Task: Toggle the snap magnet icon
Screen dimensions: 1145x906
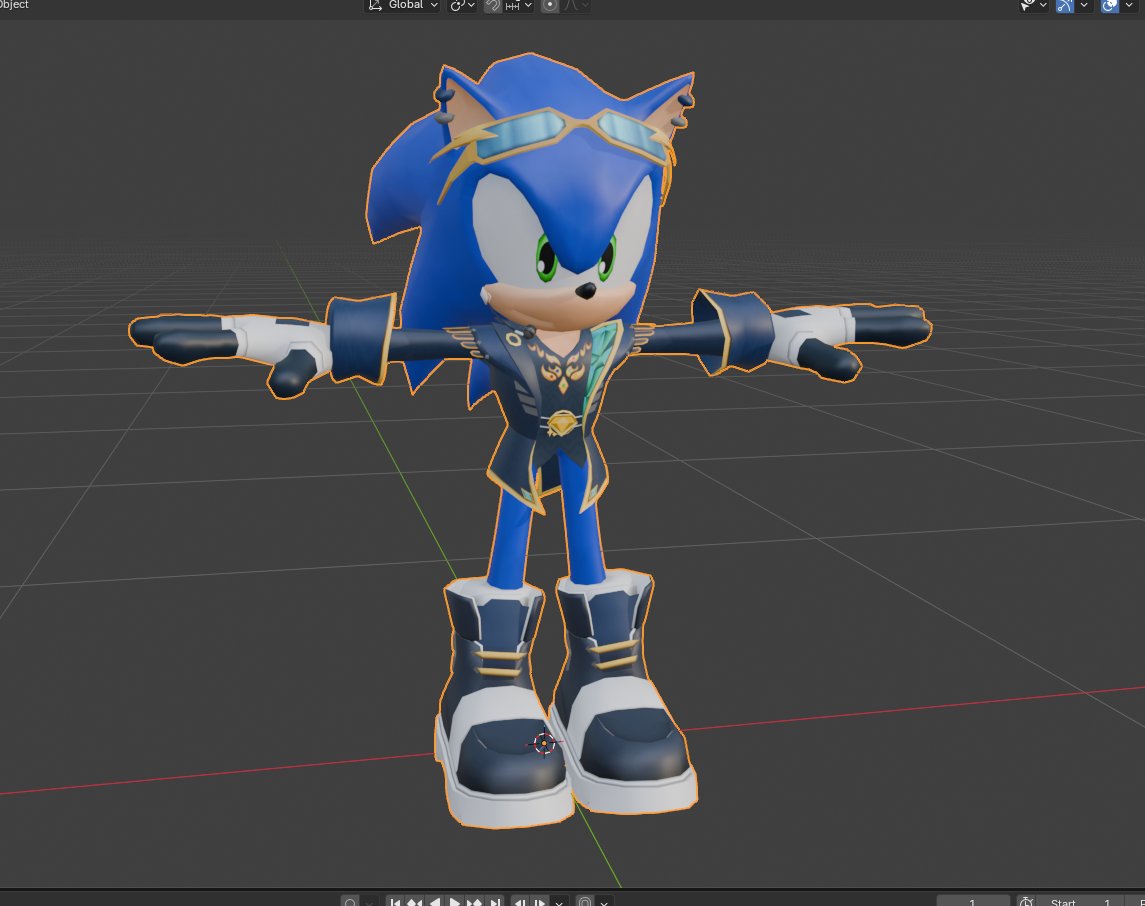Action: [x=492, y=5]
